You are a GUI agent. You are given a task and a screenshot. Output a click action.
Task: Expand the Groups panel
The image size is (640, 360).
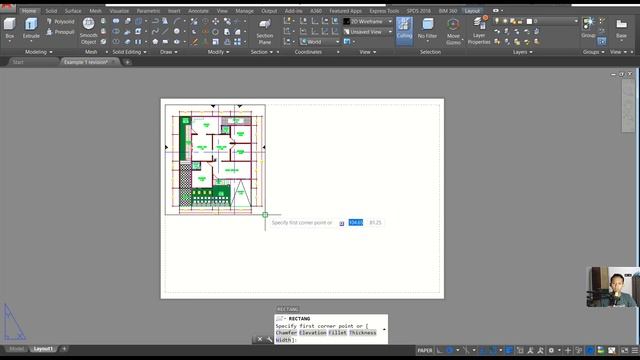pos(593,52)
